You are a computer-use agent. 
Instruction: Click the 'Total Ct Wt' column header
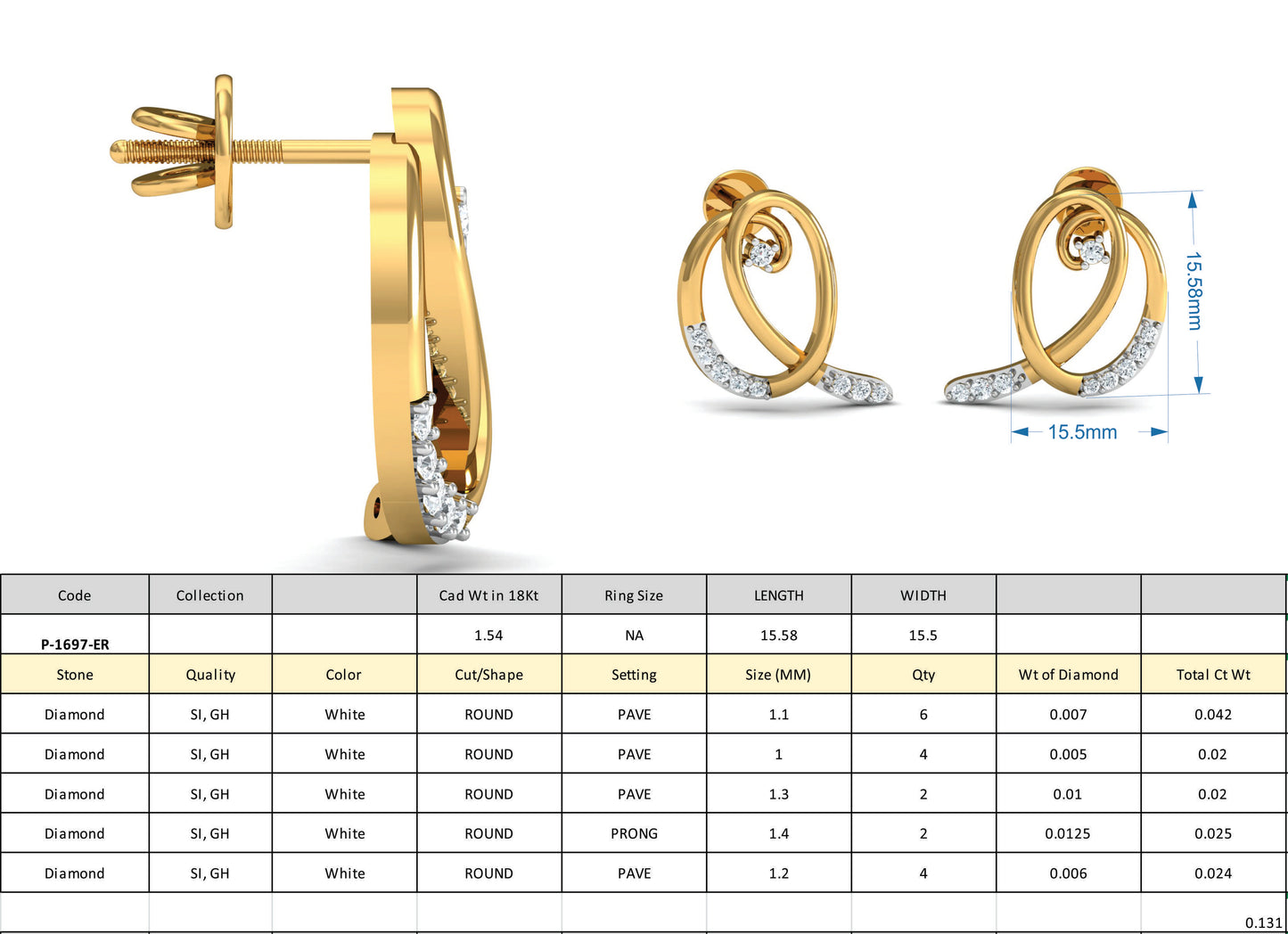pyautogui.click(x=1213, y=675)
